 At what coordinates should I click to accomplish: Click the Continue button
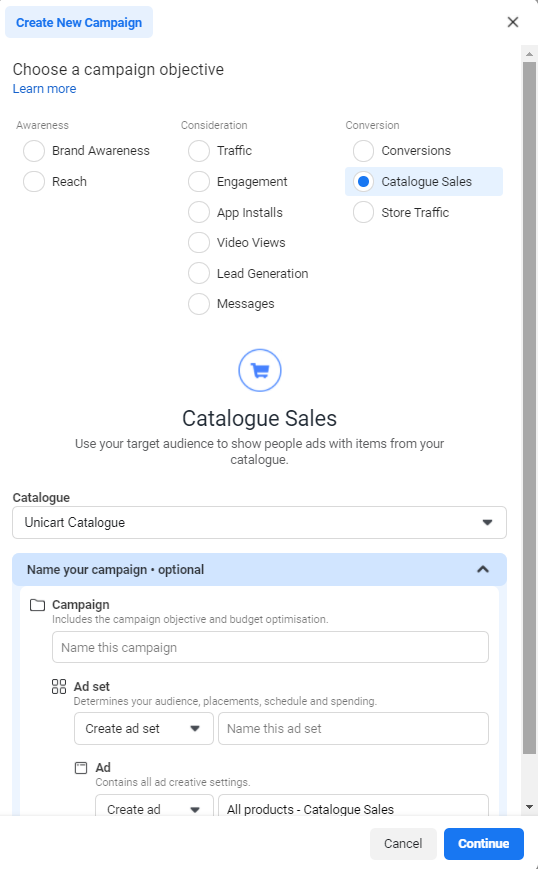point(484,844)
